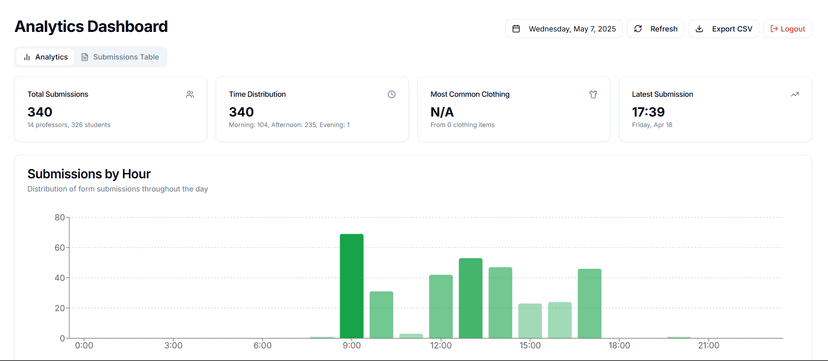Click the 17:00 bar in the chart
Viewport: 828px width, 361px height.
coord(590,303)
